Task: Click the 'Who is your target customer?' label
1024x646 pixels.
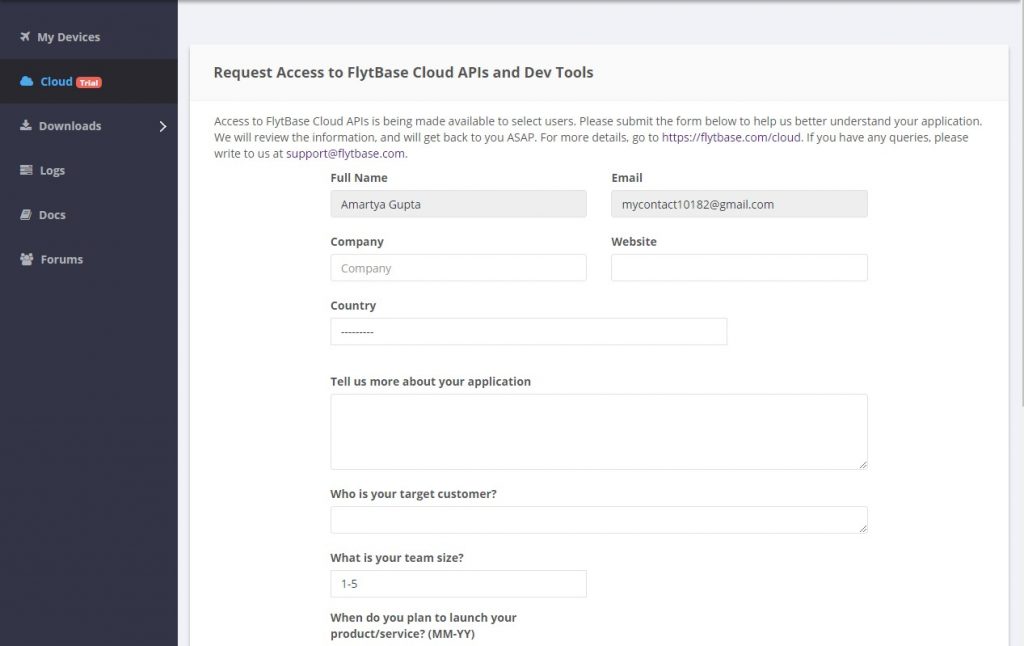Action: pyautogui.click(x=413, y=494)
